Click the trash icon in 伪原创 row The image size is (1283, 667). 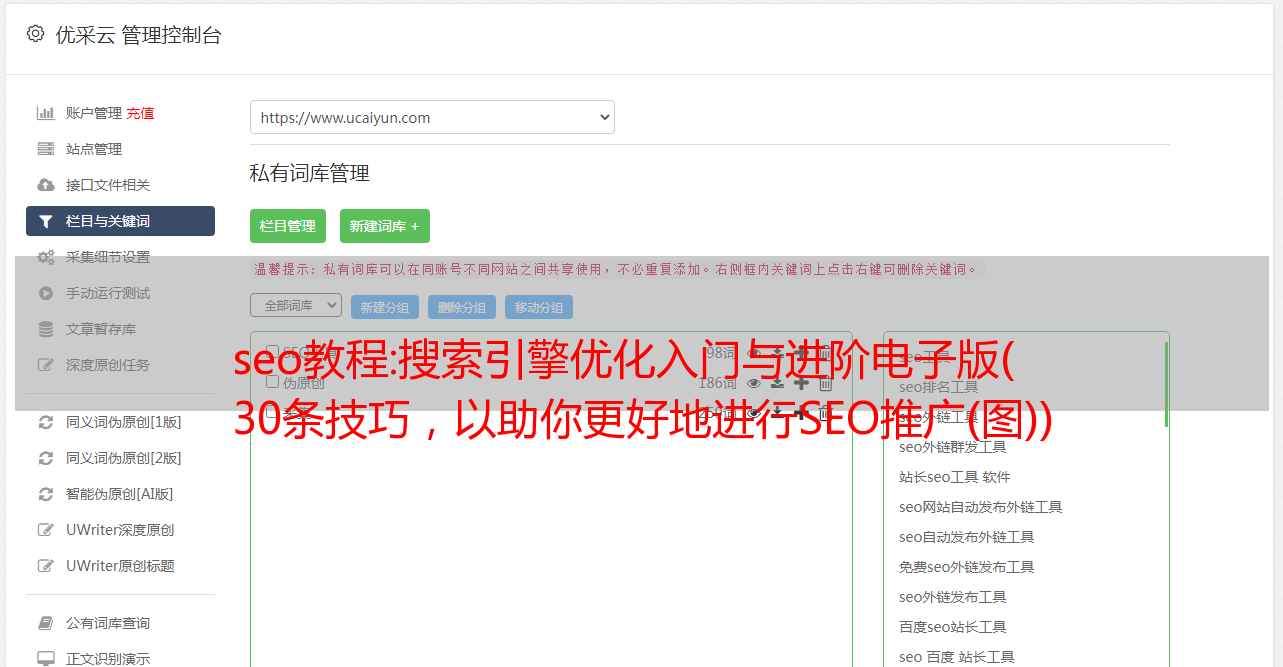coord(826,383)
